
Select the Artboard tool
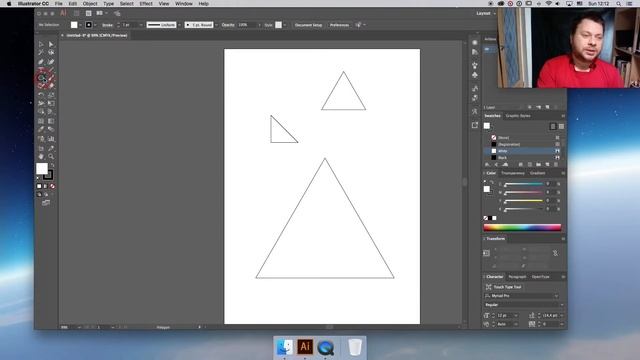pyautogui.click(x=41, y=148)
